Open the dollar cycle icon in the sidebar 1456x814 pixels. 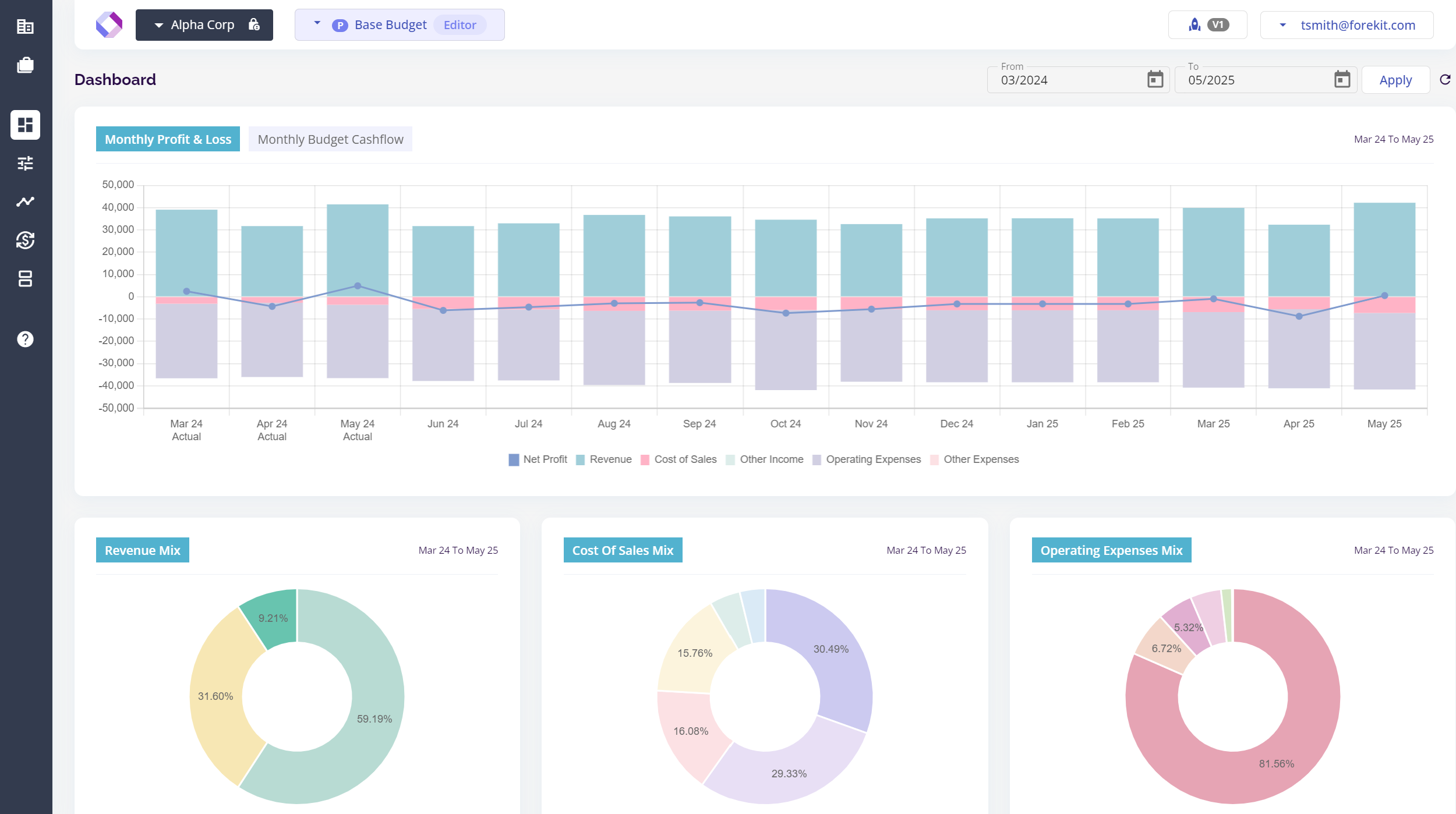click(25, 240)
